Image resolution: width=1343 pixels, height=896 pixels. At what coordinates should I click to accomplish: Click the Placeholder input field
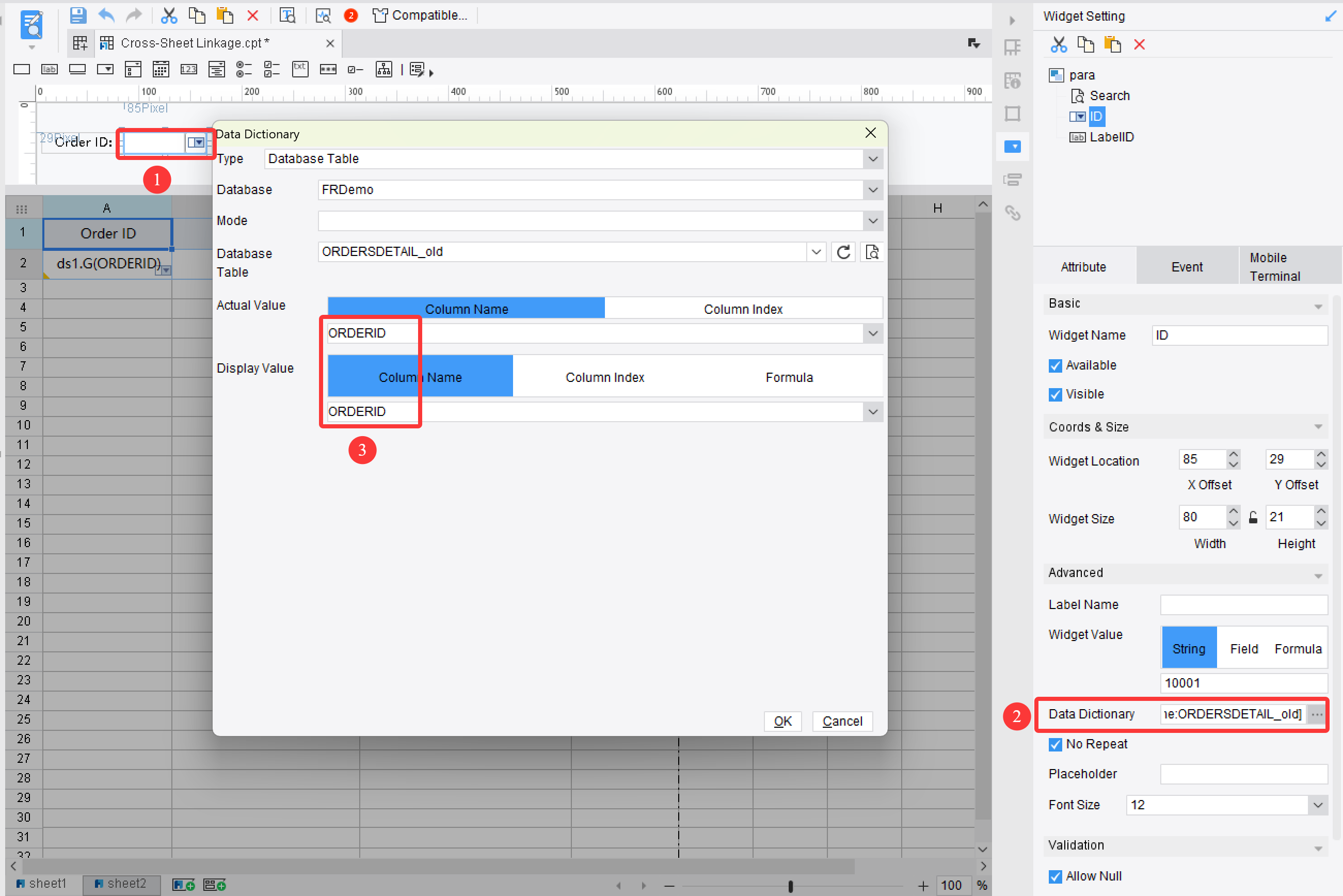coord(1243,774)
